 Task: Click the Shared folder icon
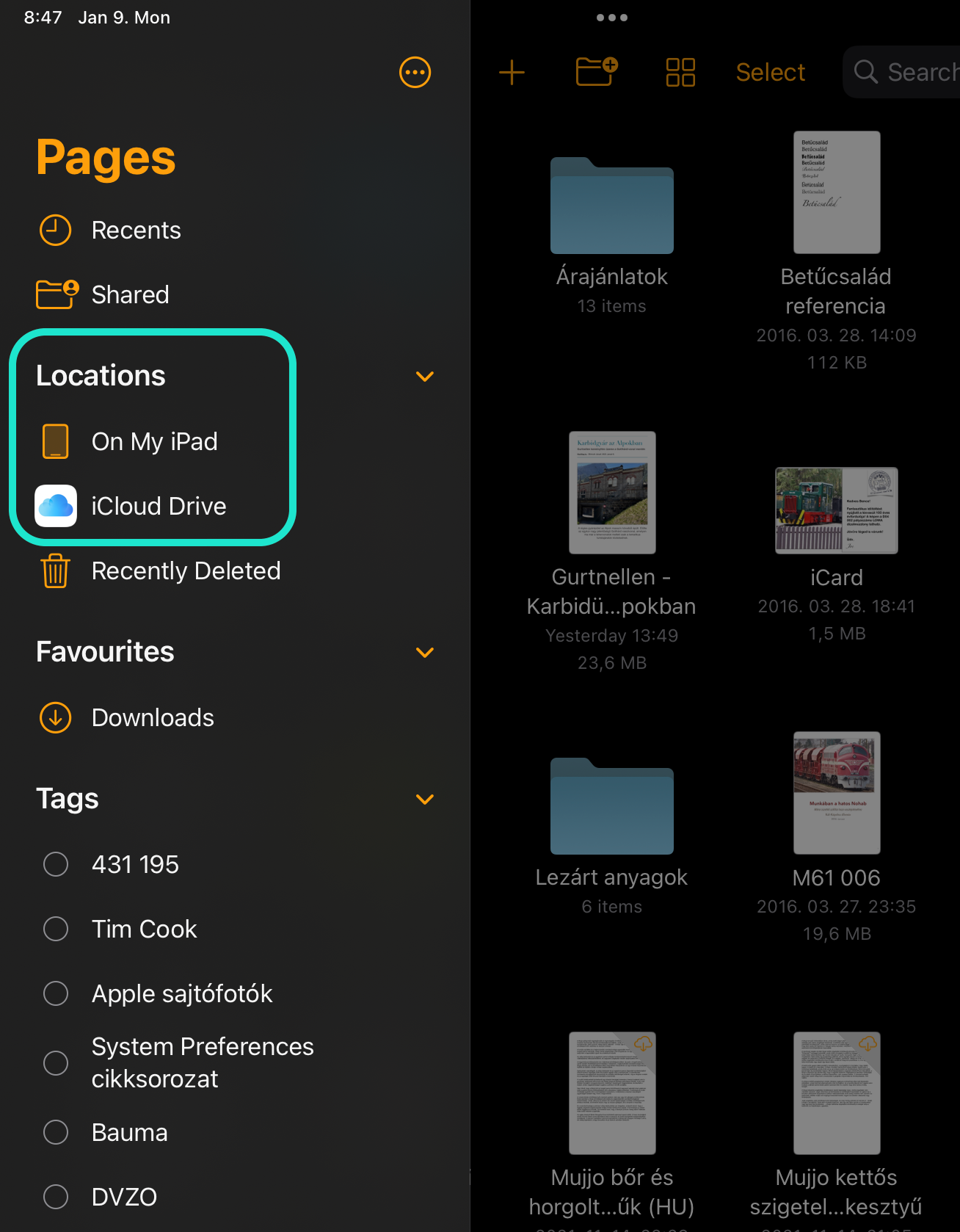point(57,294)
